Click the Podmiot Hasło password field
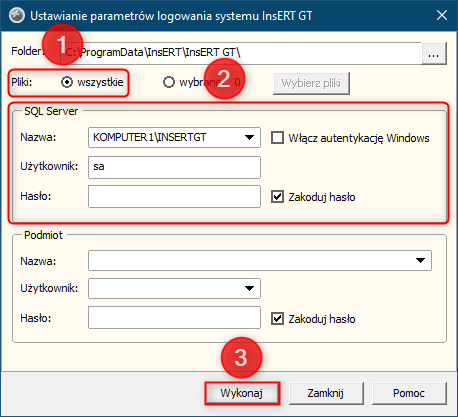This screenshot has width=458, height=417. [x=174, y=318]
